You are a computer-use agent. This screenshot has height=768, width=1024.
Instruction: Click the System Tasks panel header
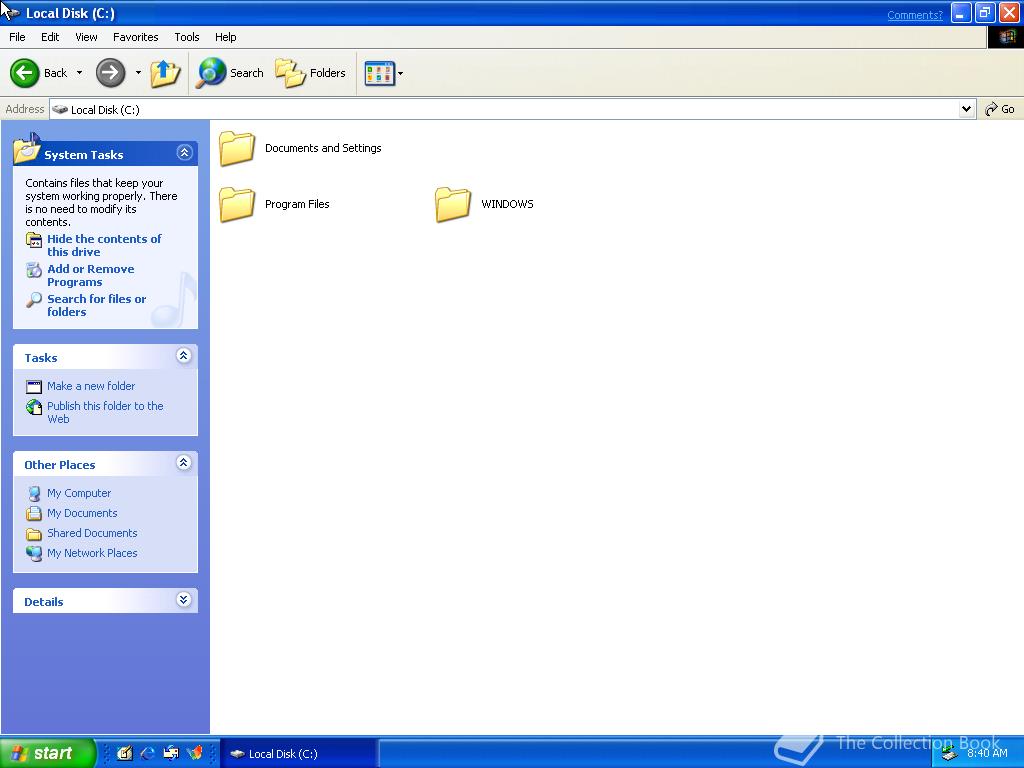coord(105,154)
